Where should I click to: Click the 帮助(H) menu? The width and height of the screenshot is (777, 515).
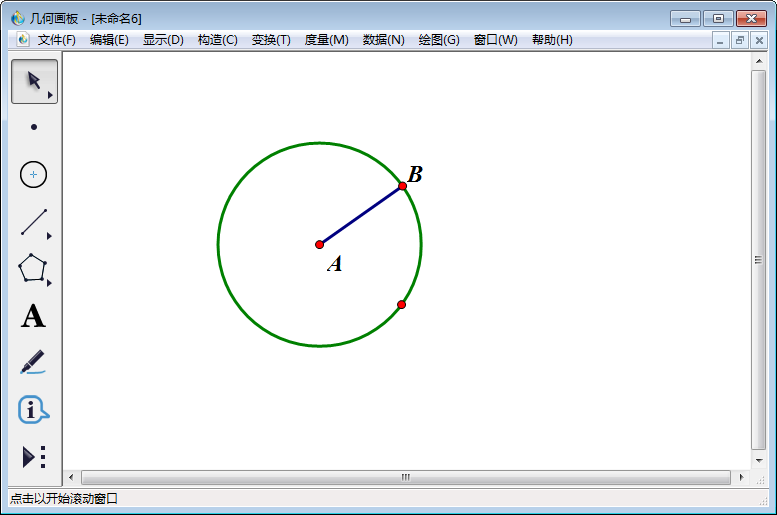coord(552,40)
